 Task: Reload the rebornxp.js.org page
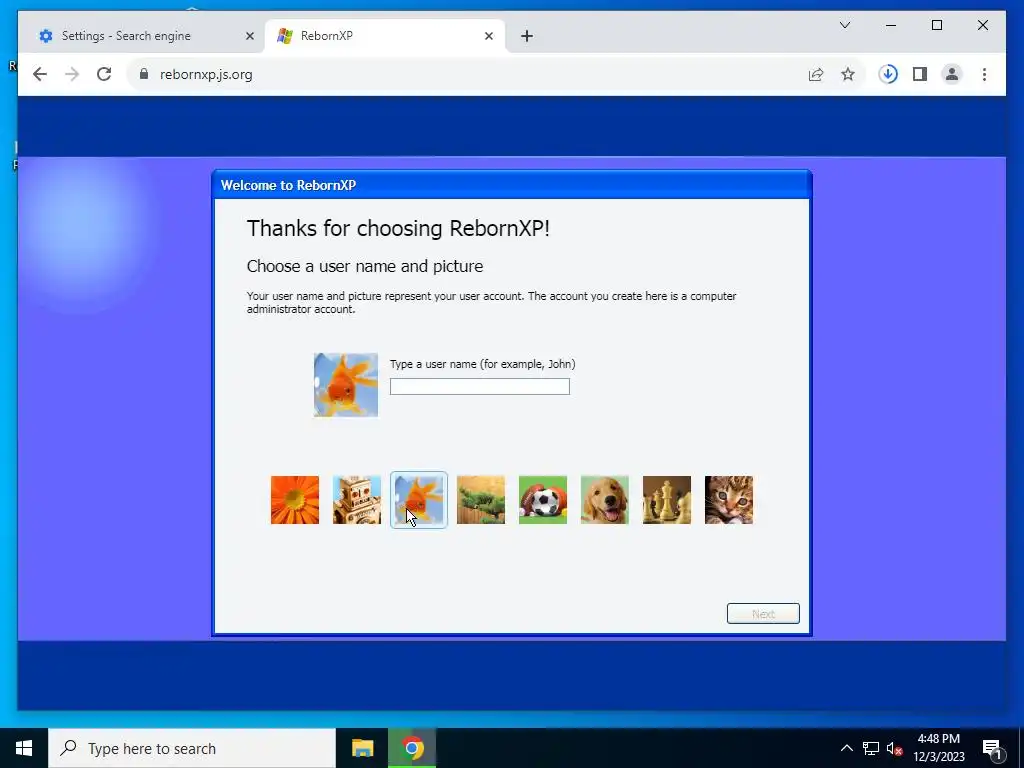click(x=104, y=74)
